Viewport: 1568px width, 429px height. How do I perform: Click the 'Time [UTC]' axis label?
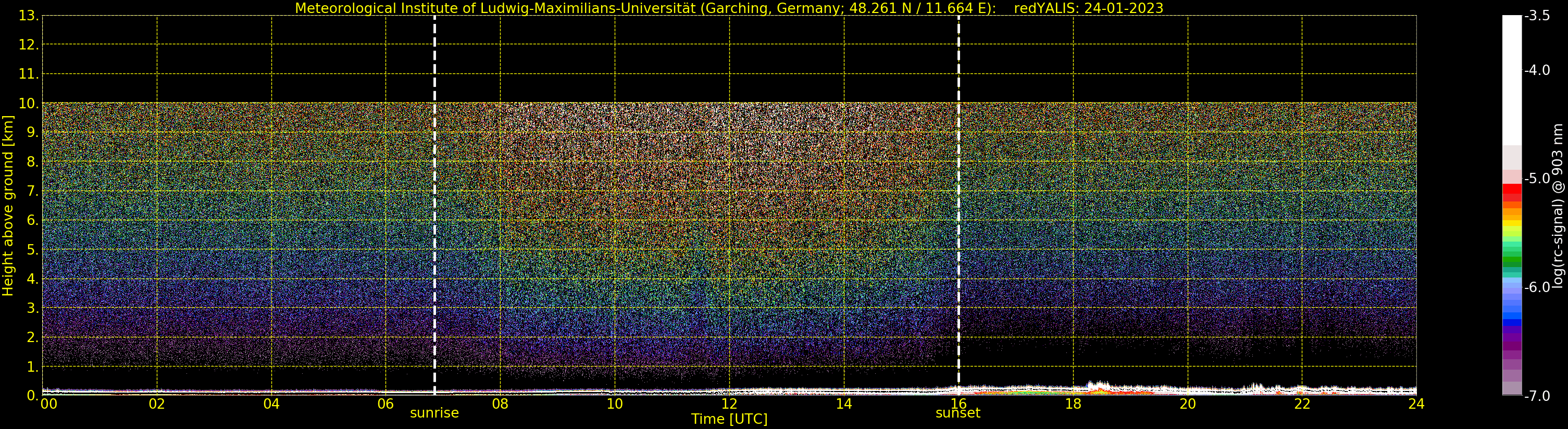[729, 419]
